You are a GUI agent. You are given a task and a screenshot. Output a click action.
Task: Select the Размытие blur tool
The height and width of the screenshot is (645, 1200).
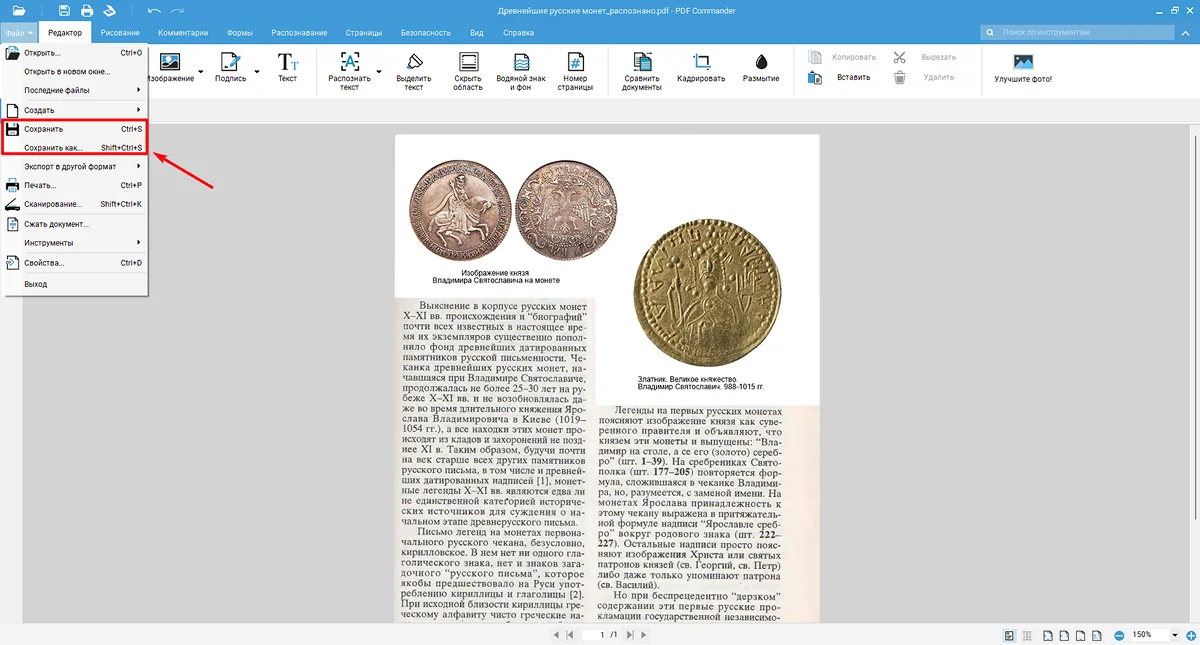[x=761, y=62]
